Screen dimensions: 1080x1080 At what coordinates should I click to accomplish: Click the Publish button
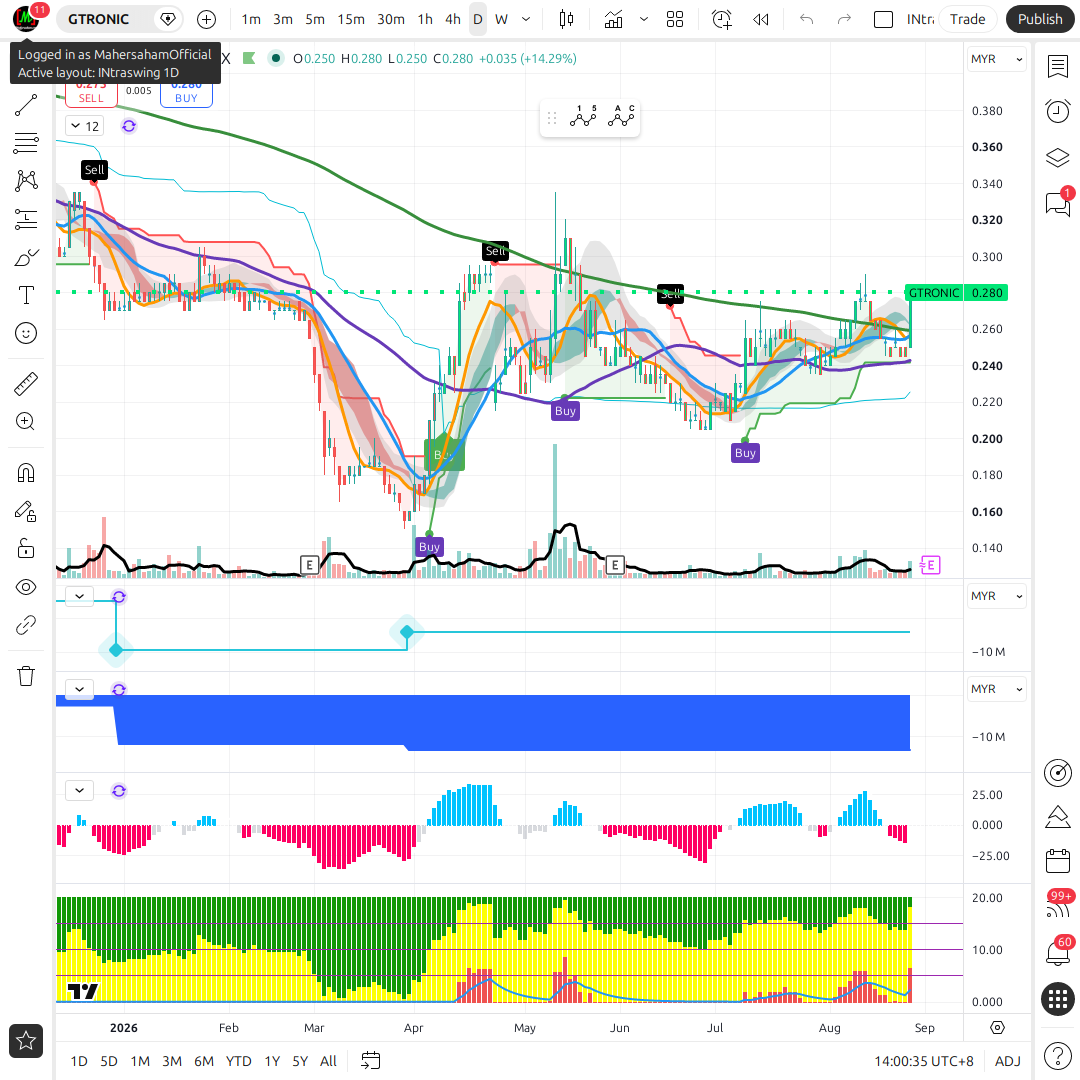pyautogui.click(x=1040, y=19)
